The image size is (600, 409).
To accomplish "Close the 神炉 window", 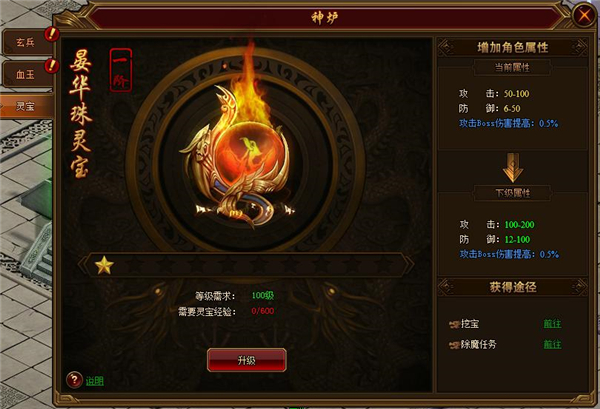I will pyautogui.click(x=584, y=16).
